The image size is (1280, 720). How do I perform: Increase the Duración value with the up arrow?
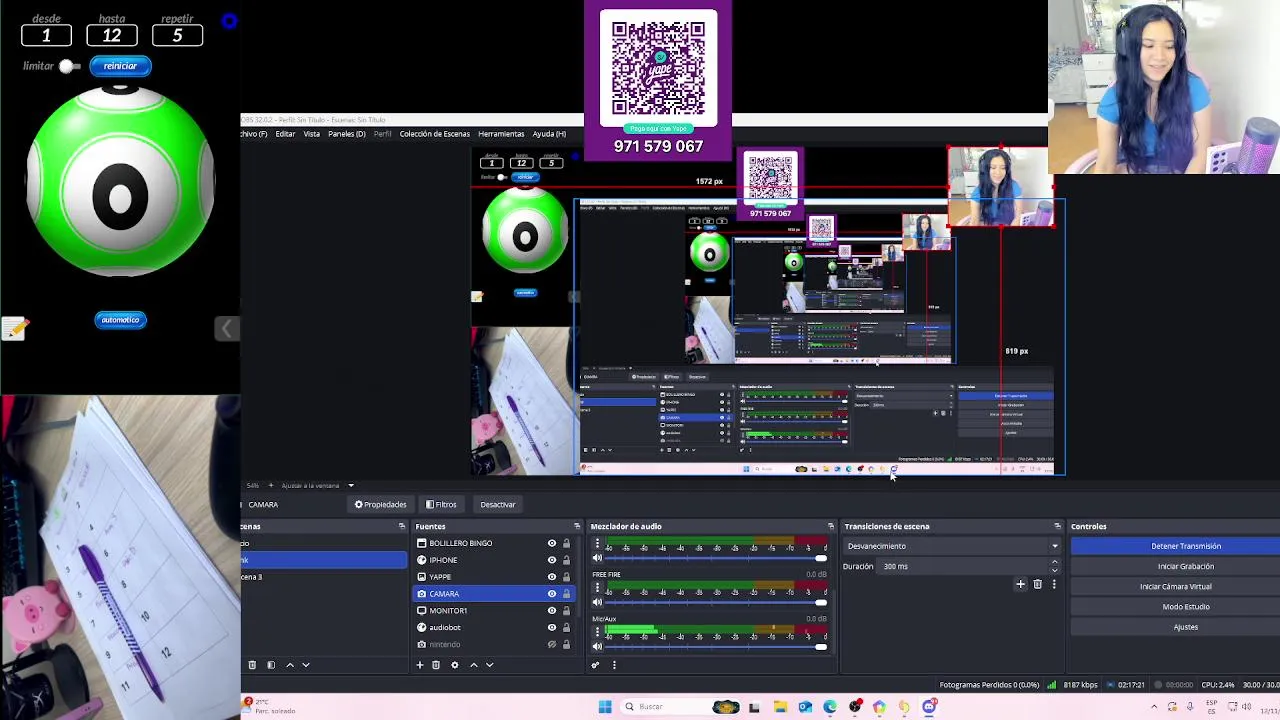[x=1054, y=563]
